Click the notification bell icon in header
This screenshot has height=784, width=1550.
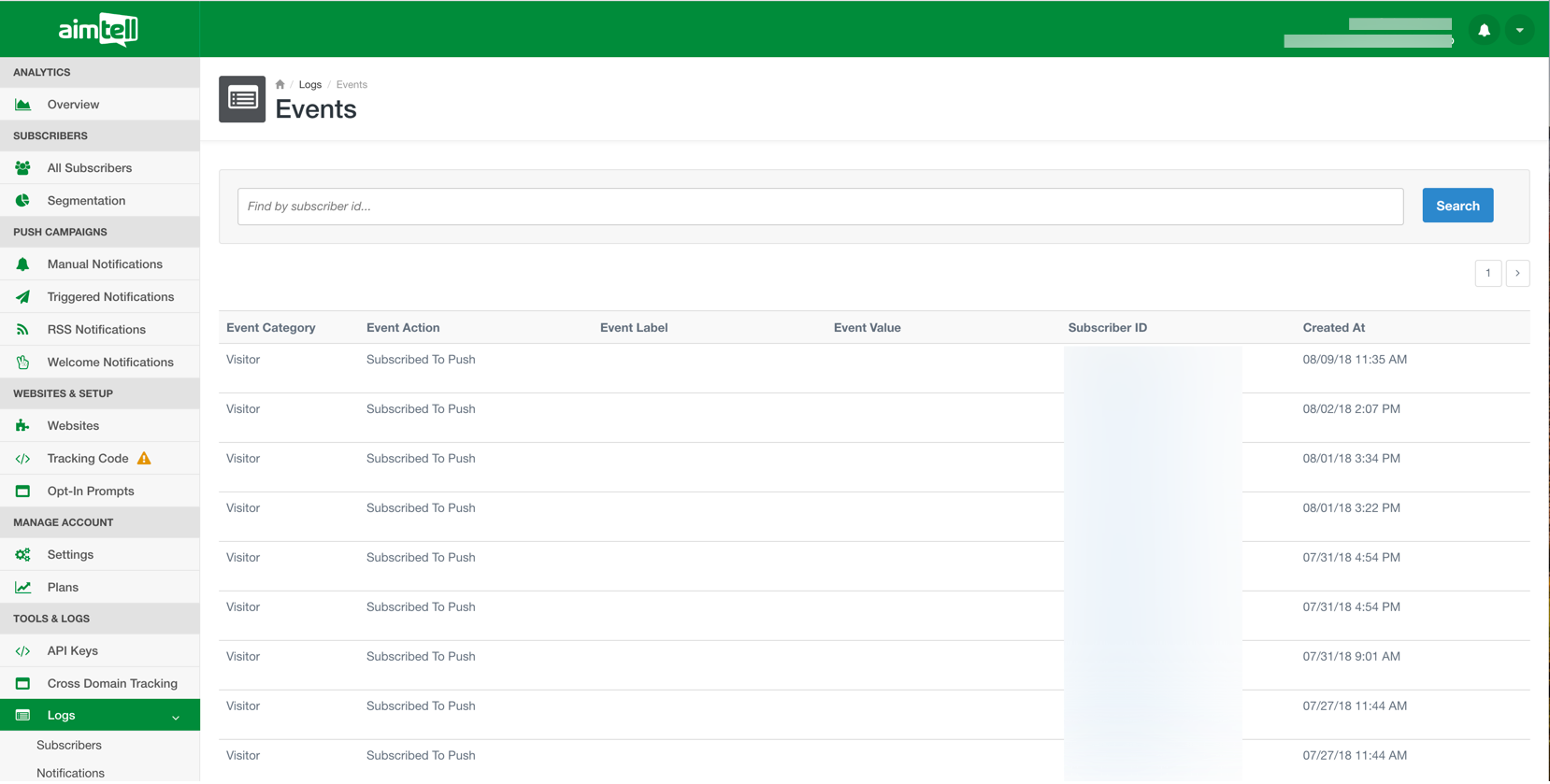click(1484, 30)
